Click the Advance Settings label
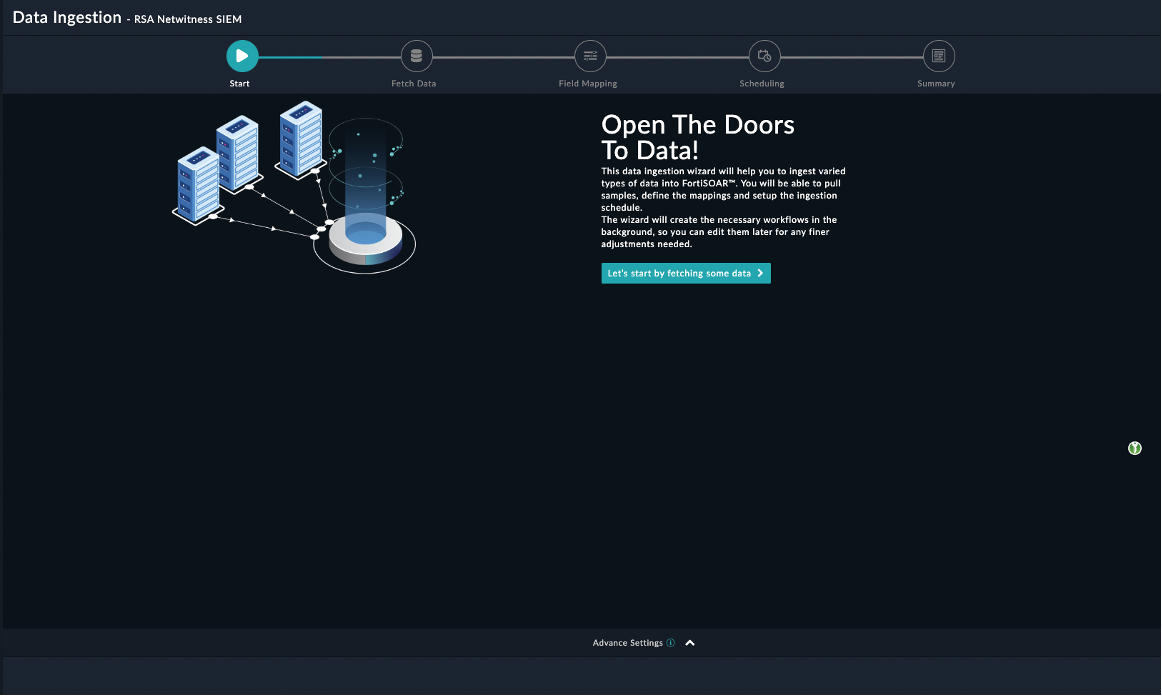Screen dimensions: 1162x696 627,643
